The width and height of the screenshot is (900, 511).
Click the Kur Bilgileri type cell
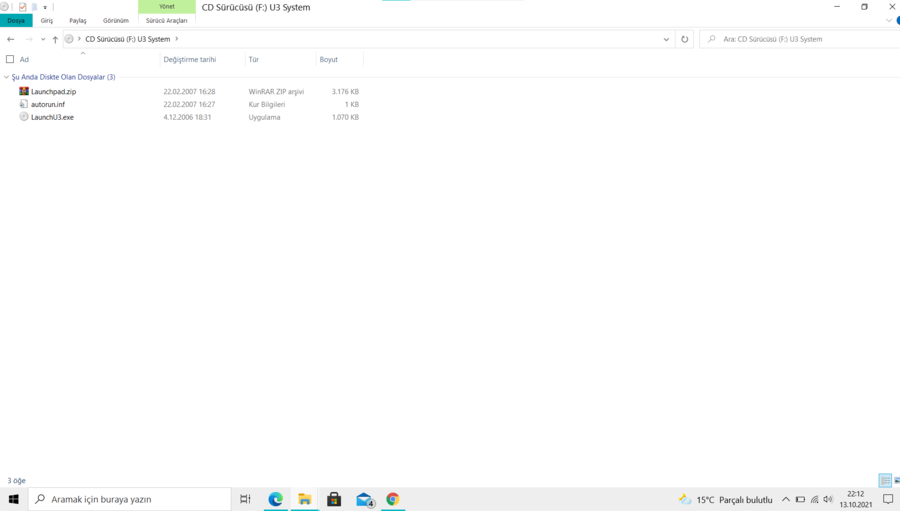[x=266, y=104]
